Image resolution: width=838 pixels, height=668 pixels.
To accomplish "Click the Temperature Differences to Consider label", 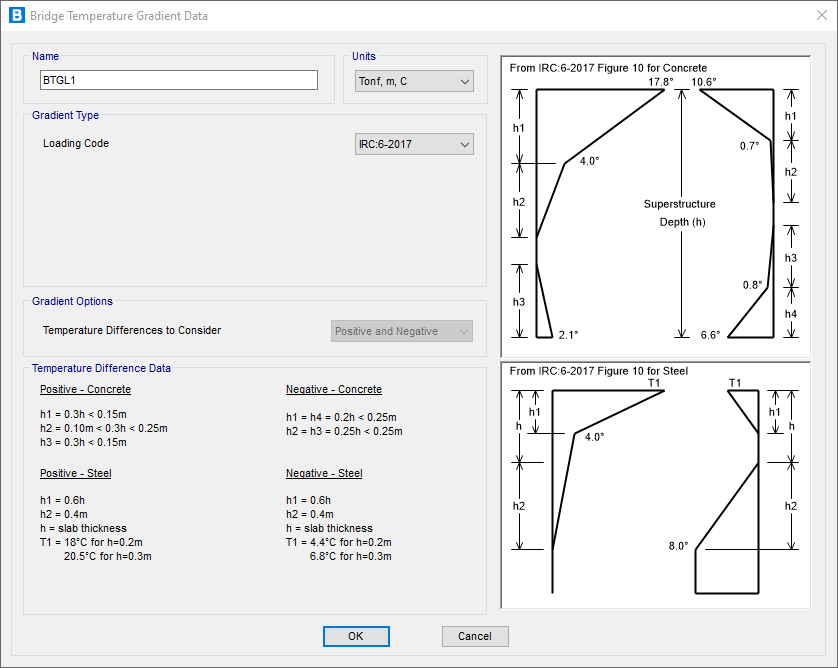I will point(132,330).
